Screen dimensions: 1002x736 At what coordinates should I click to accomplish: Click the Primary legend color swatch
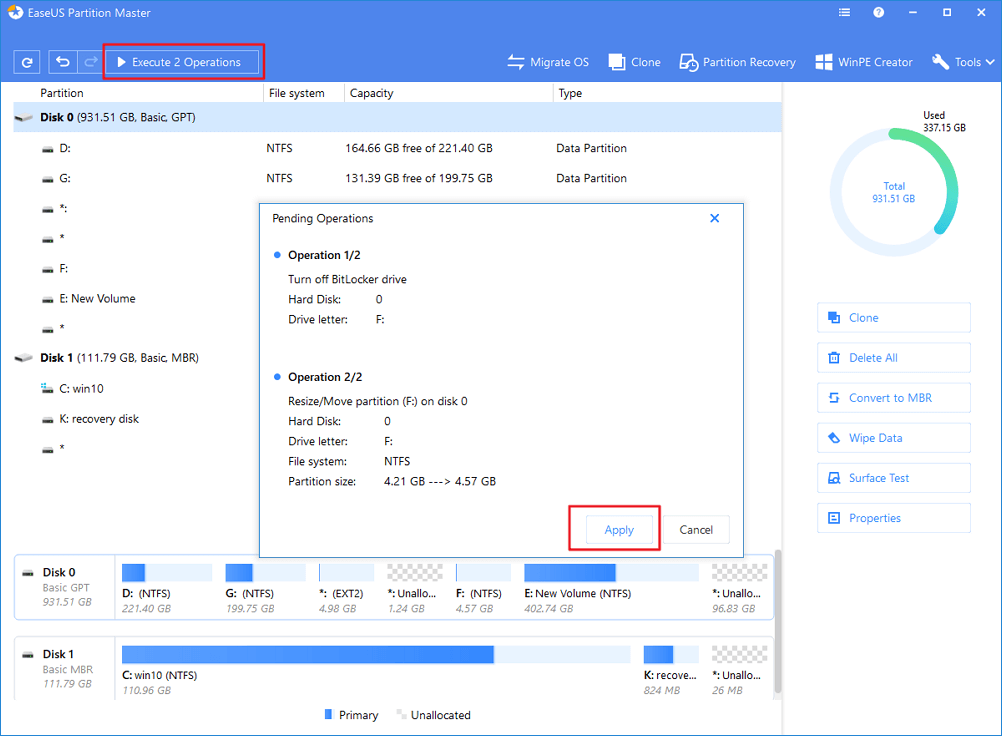tap(328, 714)
